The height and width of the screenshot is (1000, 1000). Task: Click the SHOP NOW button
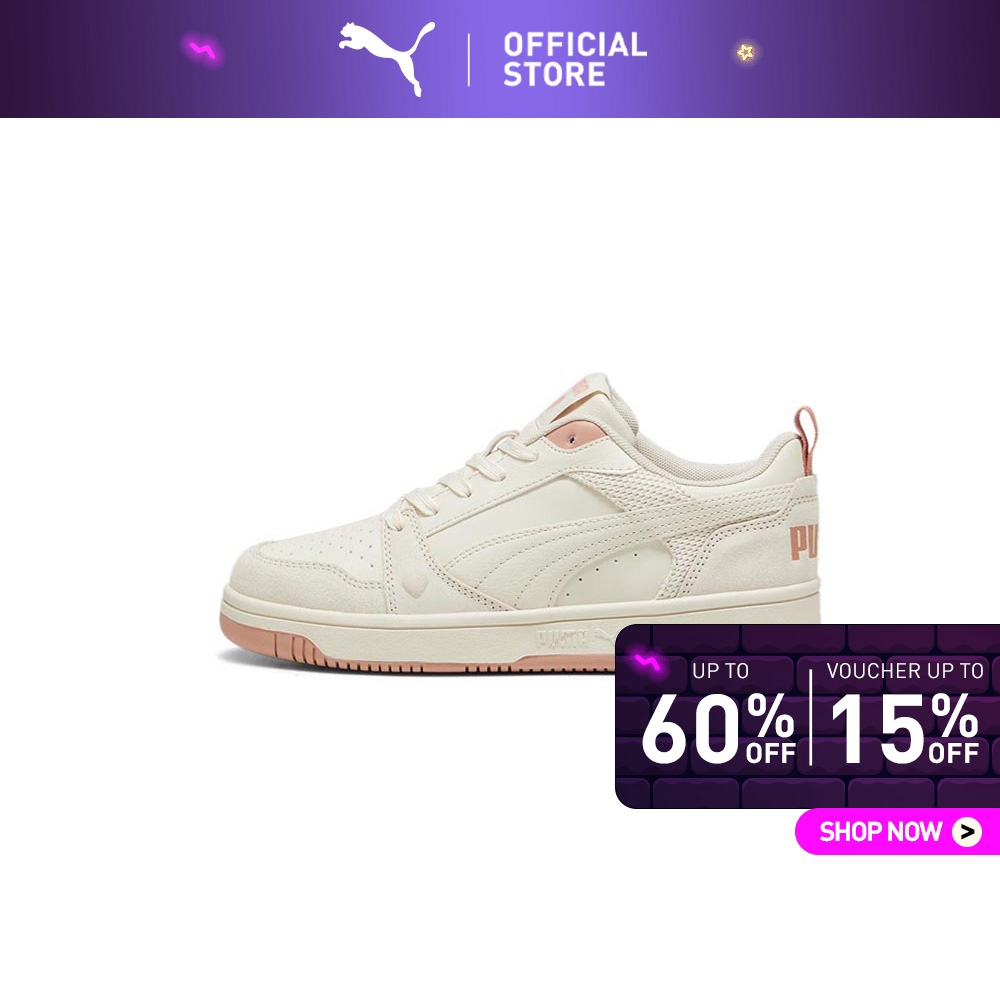897,831
